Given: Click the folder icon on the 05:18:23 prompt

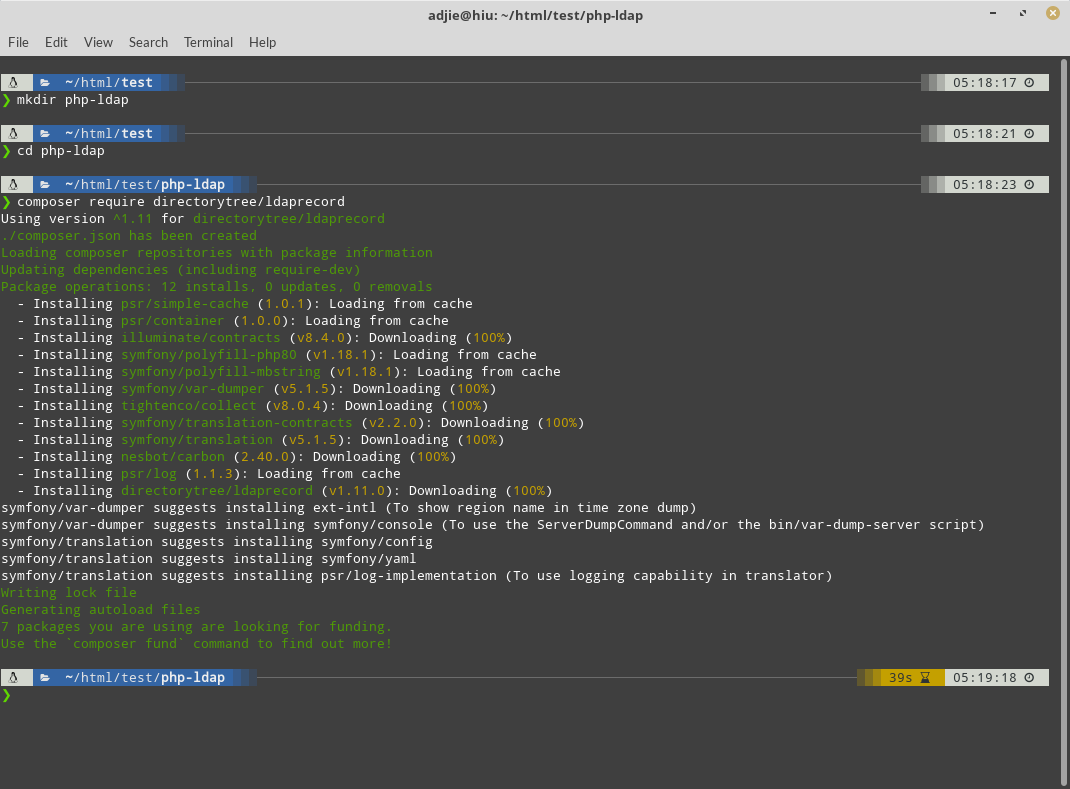Looking at the screenshot, I should tap(45, 185).
